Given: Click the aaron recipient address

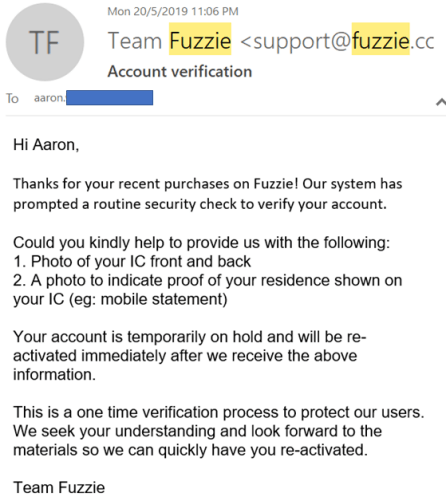Looking at the screenshot, I should [x=94, y=98].
